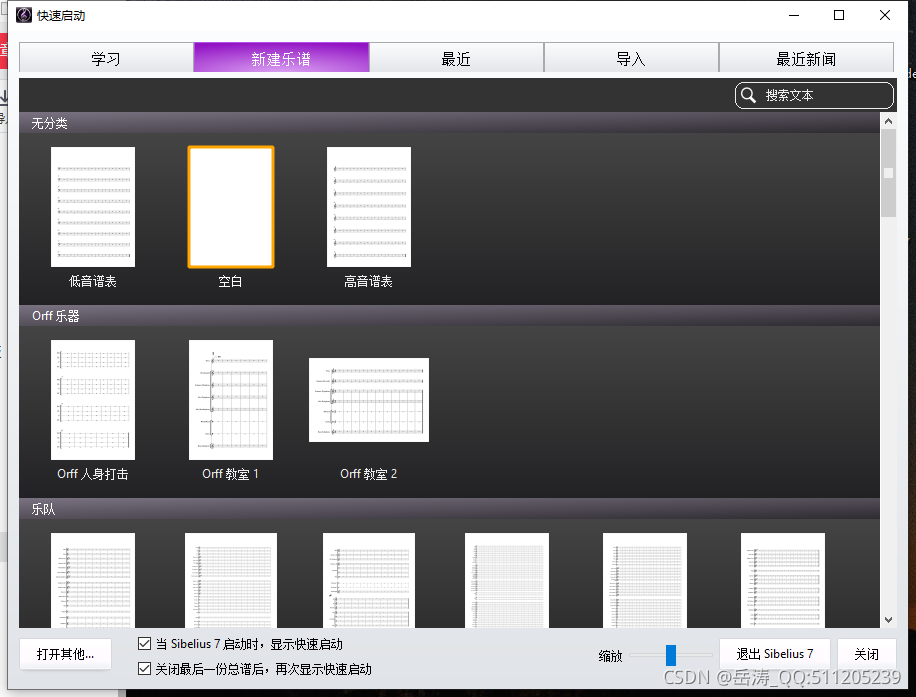Select the Orff 教室 1 template
Viewport: 916px width, 697px height.
coord(231,400)
